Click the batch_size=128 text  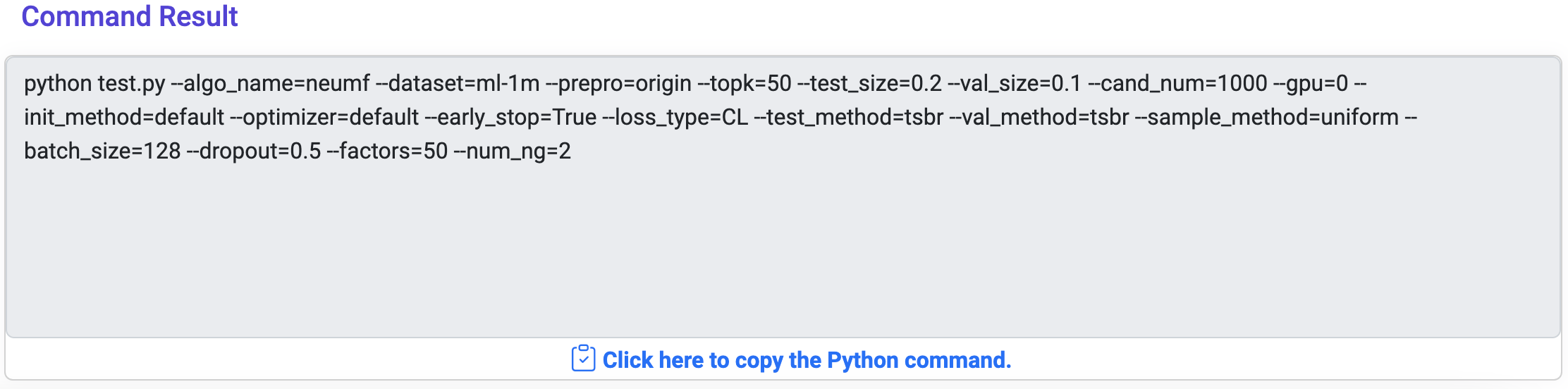(x=102, y=152)
